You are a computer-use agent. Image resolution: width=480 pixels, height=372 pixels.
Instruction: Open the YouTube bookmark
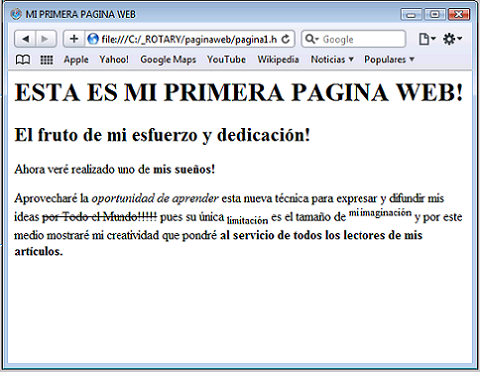[x=226, y=59]
